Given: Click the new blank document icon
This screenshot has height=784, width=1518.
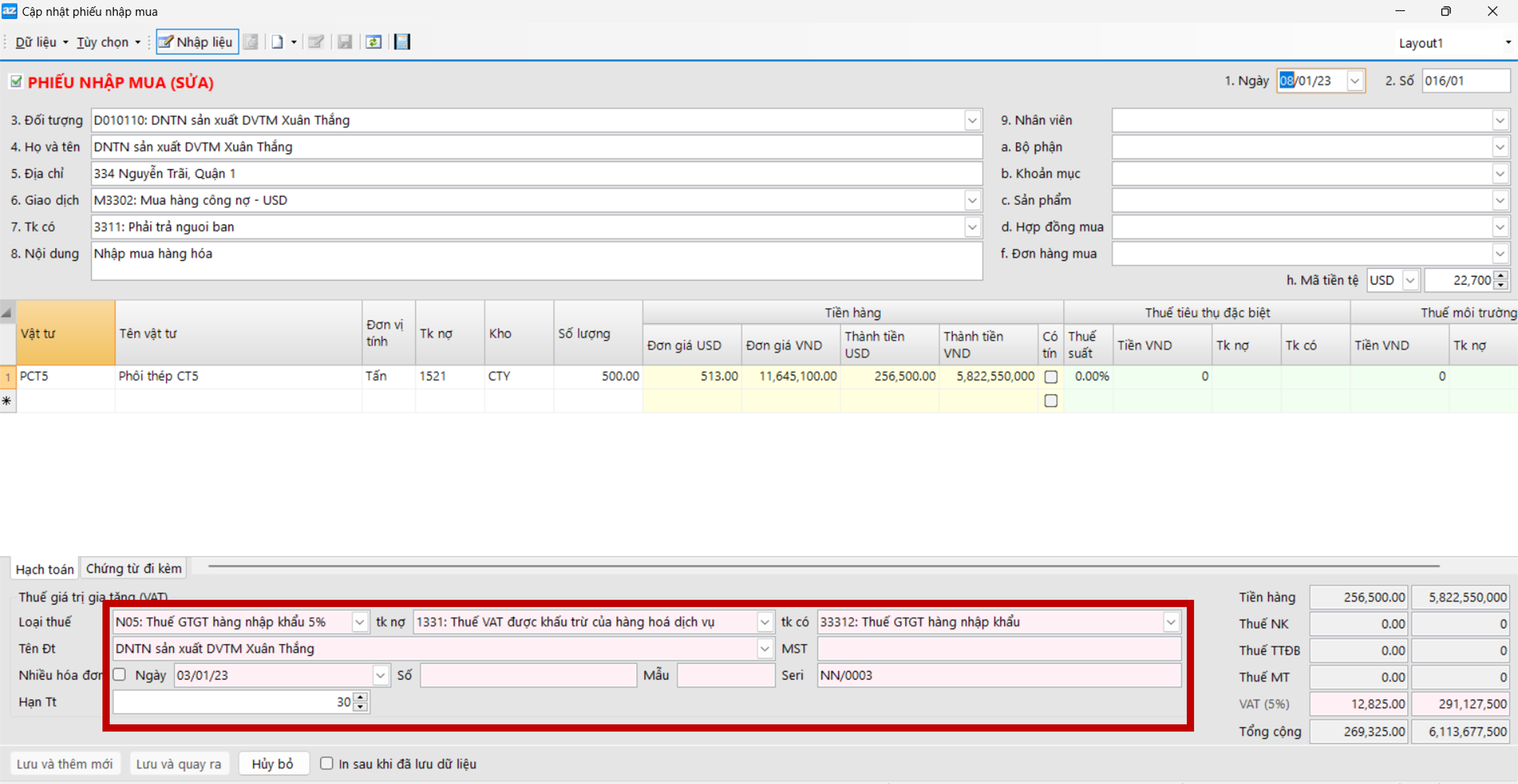Looking at the screenshot, I should pos(277,42).
